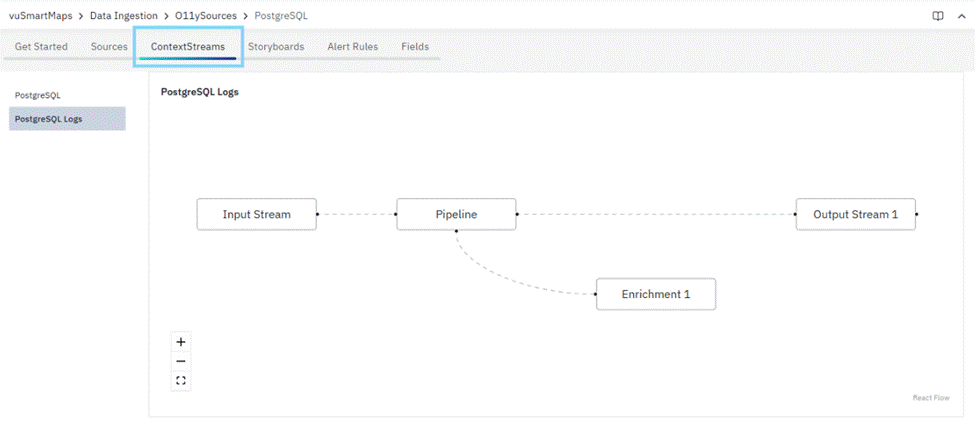
Task: Zoom out of the flow canvas
Action: pos(181,361)
